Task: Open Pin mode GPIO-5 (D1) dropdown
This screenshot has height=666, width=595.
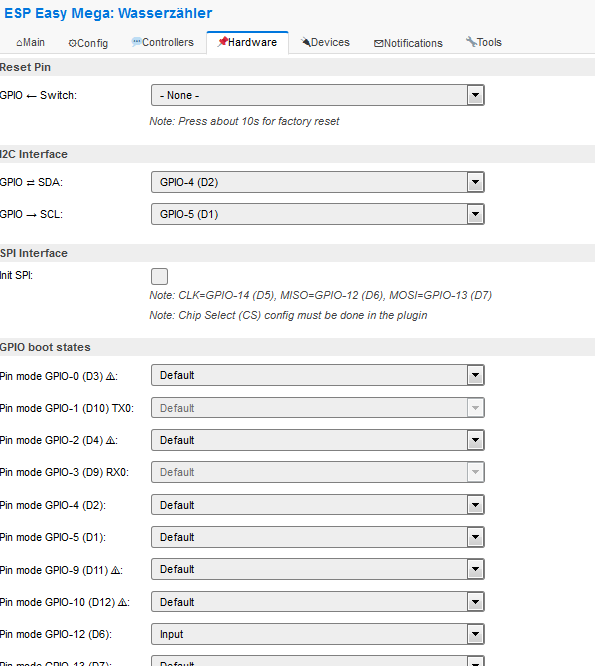Action: (x=318, y=537)
